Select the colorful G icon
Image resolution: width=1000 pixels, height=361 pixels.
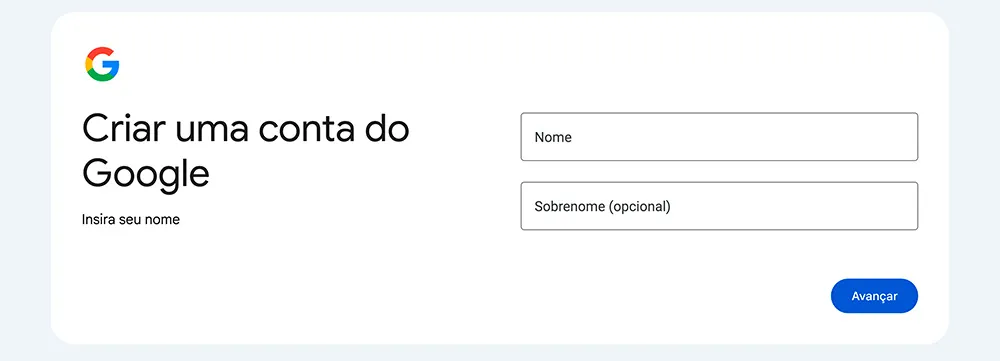pyautogui.click(x=102, y=64)
